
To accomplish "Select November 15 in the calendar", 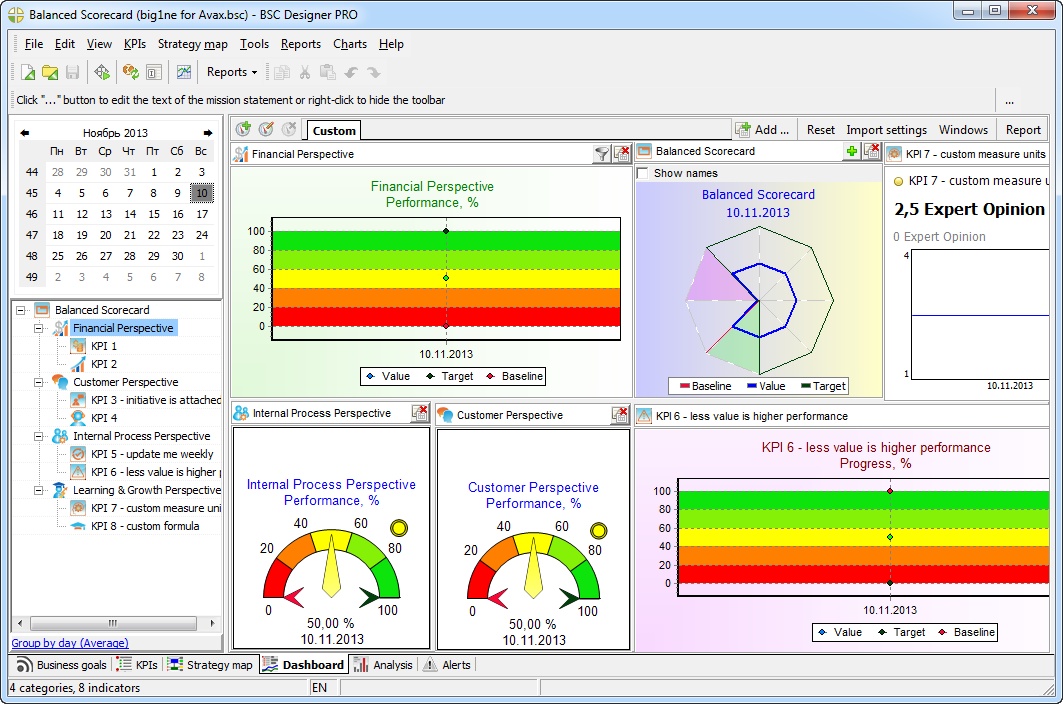I will (x=154, y=214).
